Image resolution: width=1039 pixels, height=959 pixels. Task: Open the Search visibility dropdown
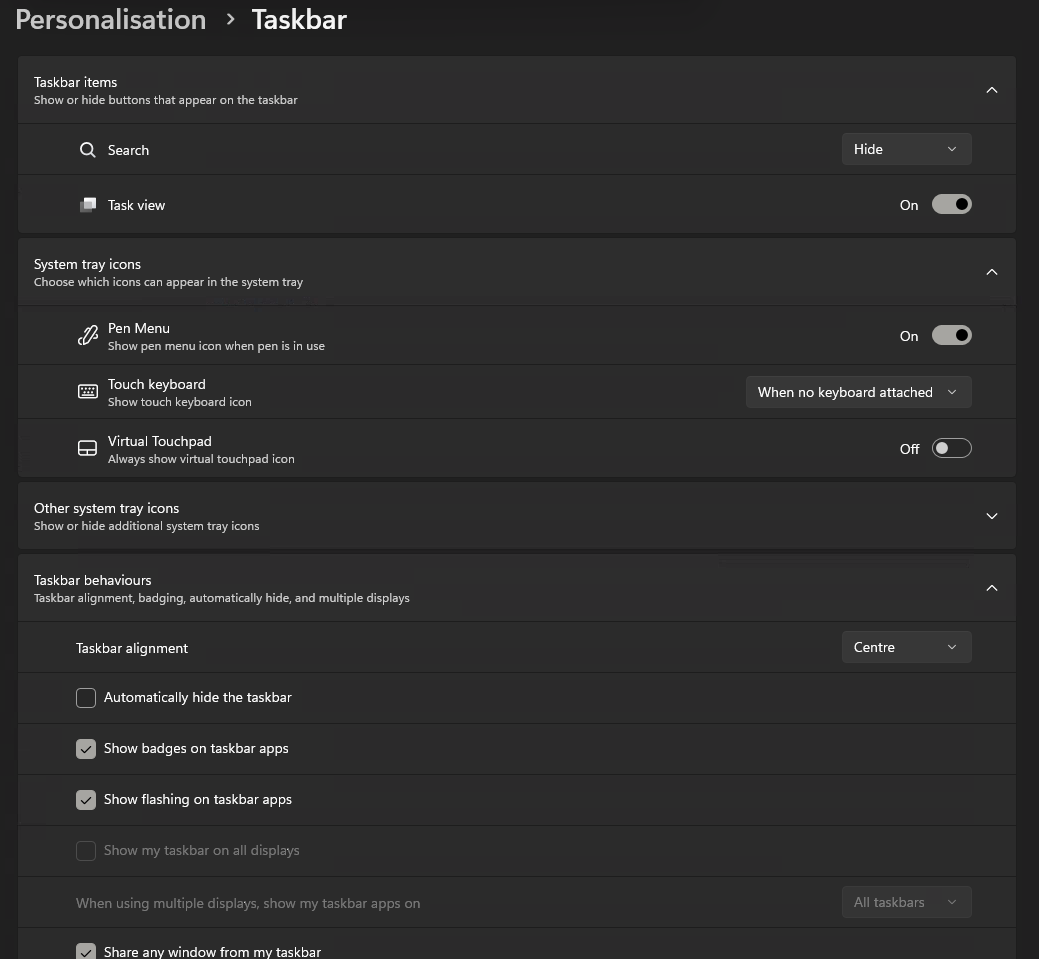[906, 149]
